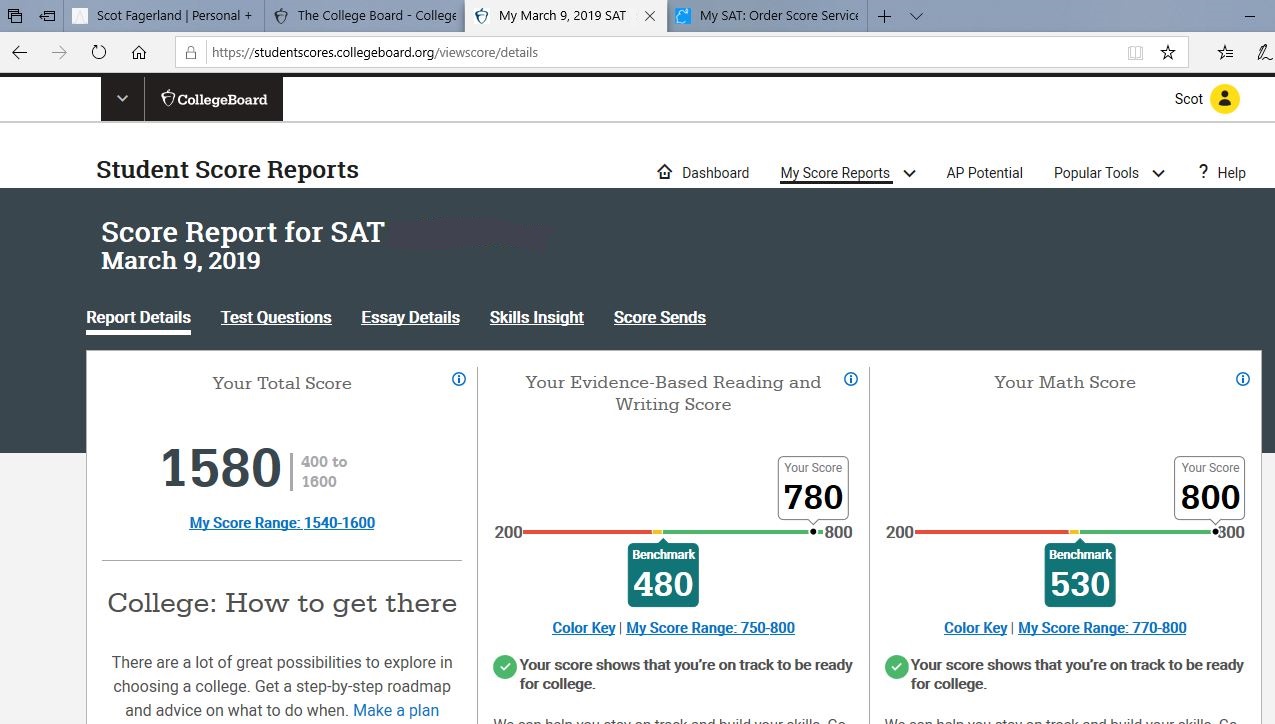View the Skills Insight tab
1275x724 pixels.
point(537,318)
